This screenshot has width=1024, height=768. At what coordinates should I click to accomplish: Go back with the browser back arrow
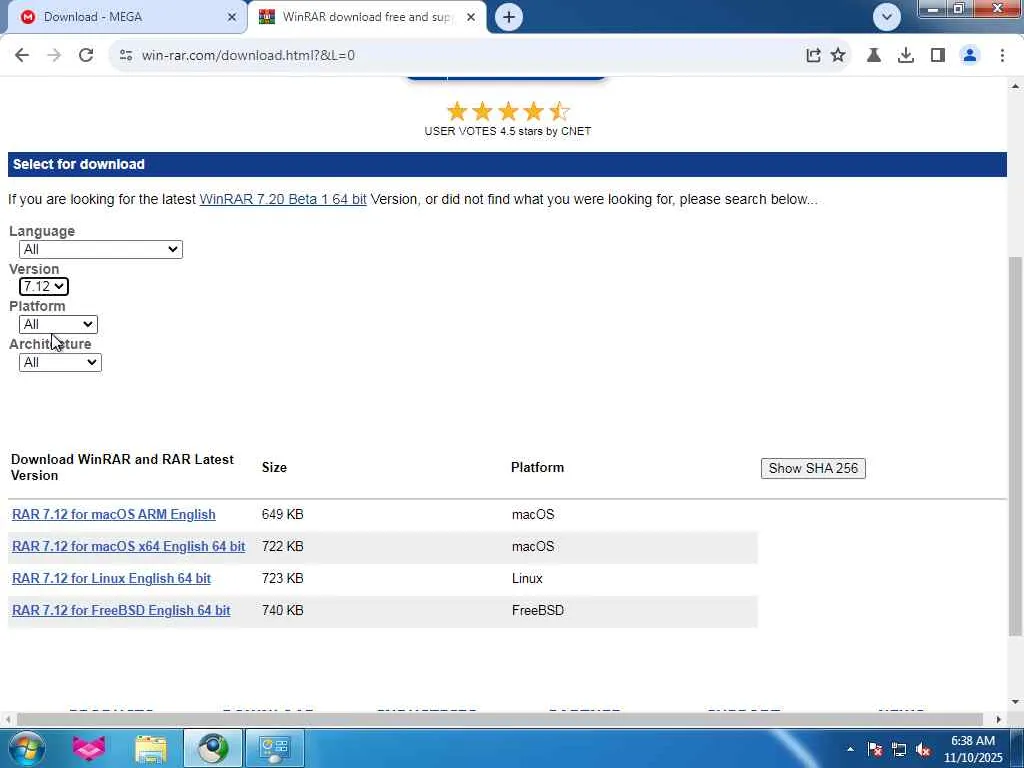tap(22, 56)
